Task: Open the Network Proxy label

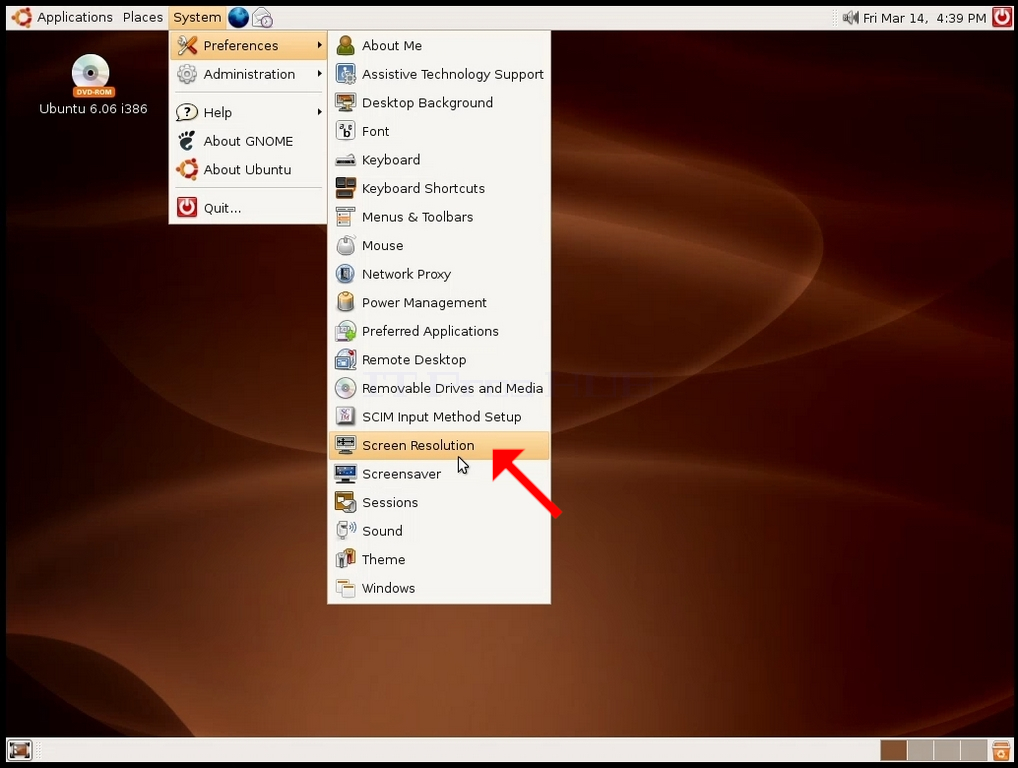Action: (406, 275)
